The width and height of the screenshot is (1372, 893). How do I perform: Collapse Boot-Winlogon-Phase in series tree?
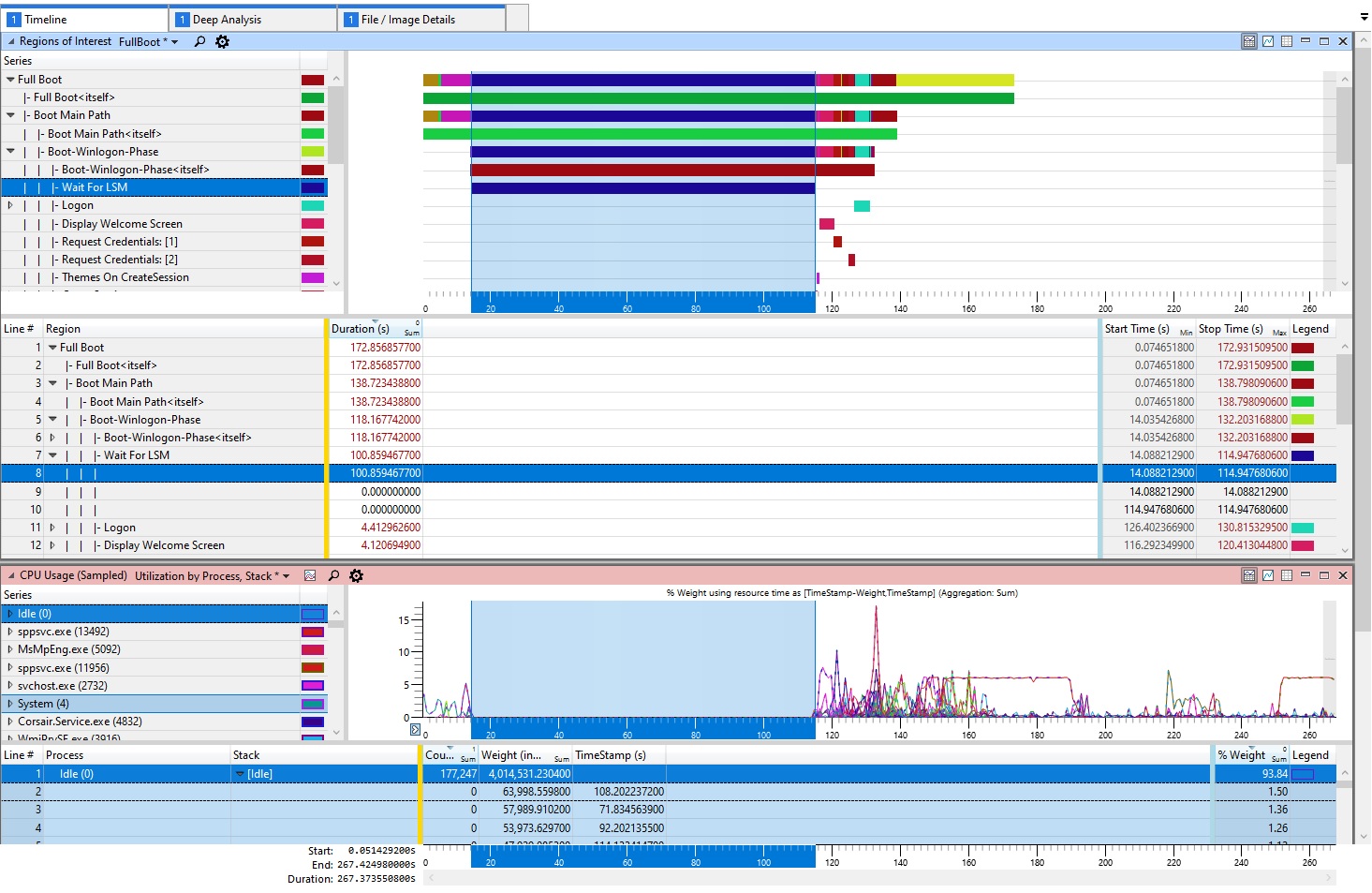point(10,152)
